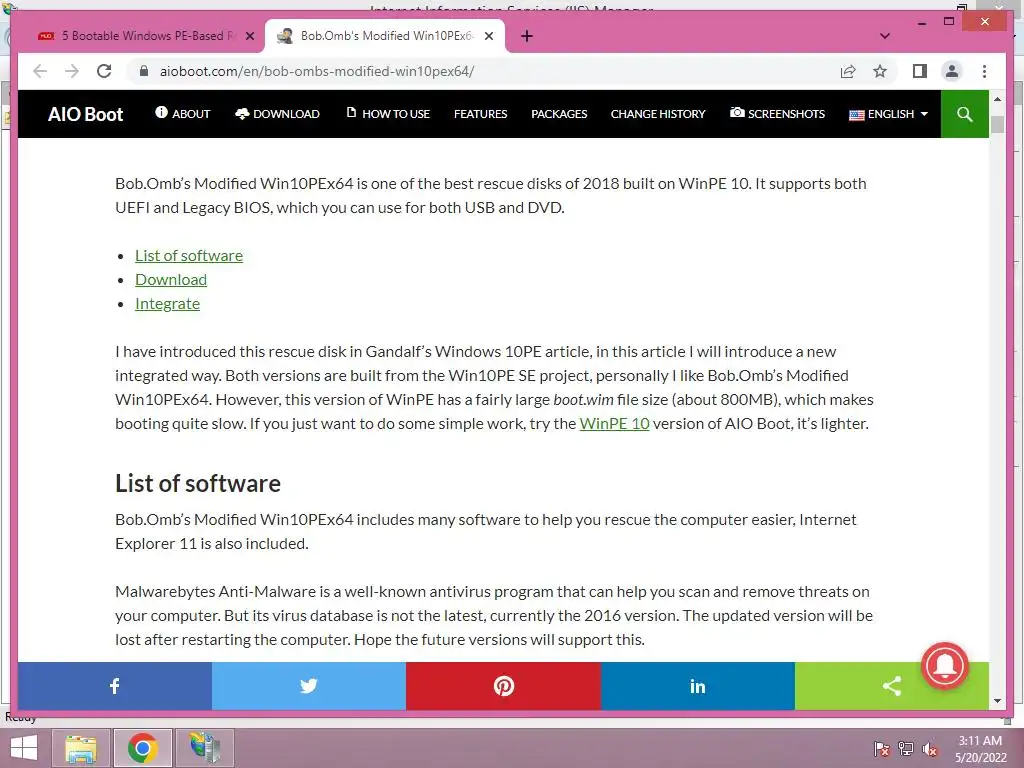1024x768 pixels.
Task: Click the Action Center flag icon
Action: click(x=882, y=749)
